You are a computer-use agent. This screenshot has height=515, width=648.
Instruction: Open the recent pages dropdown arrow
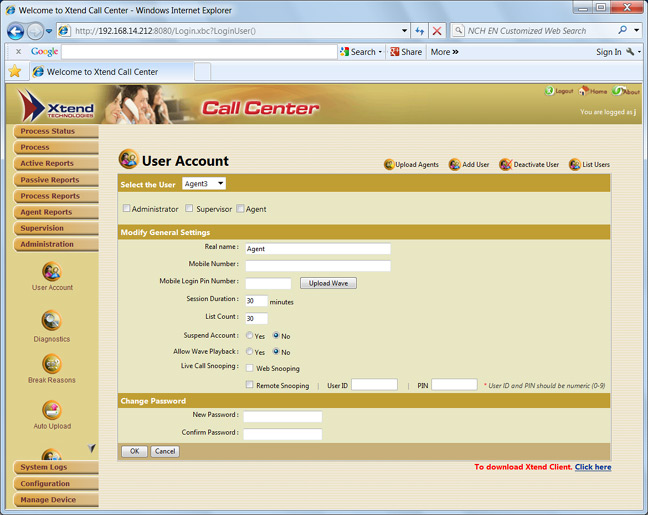[49, 31]
